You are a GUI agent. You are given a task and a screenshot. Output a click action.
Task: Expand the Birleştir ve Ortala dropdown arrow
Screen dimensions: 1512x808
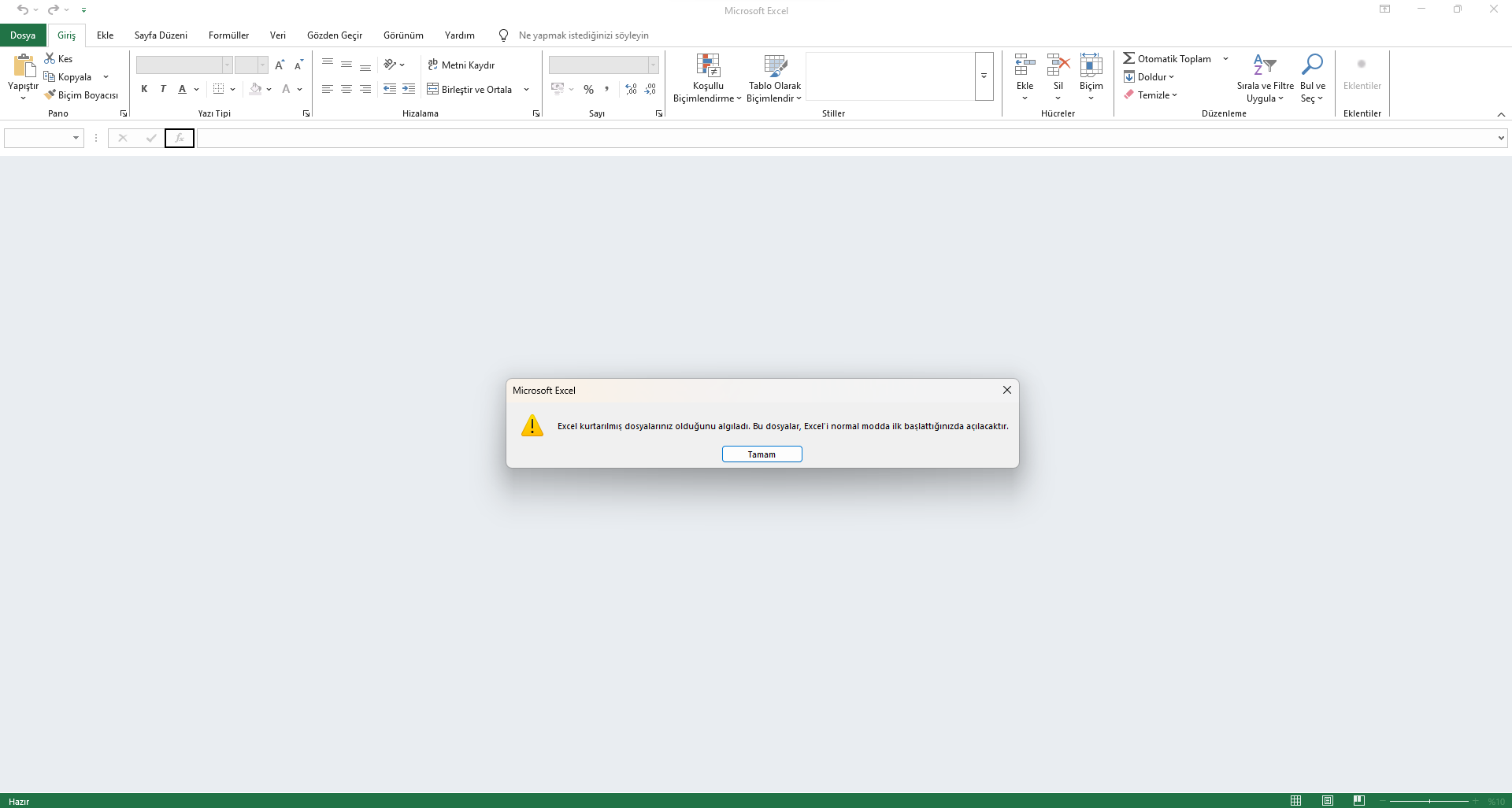click(x=526, y=89)
